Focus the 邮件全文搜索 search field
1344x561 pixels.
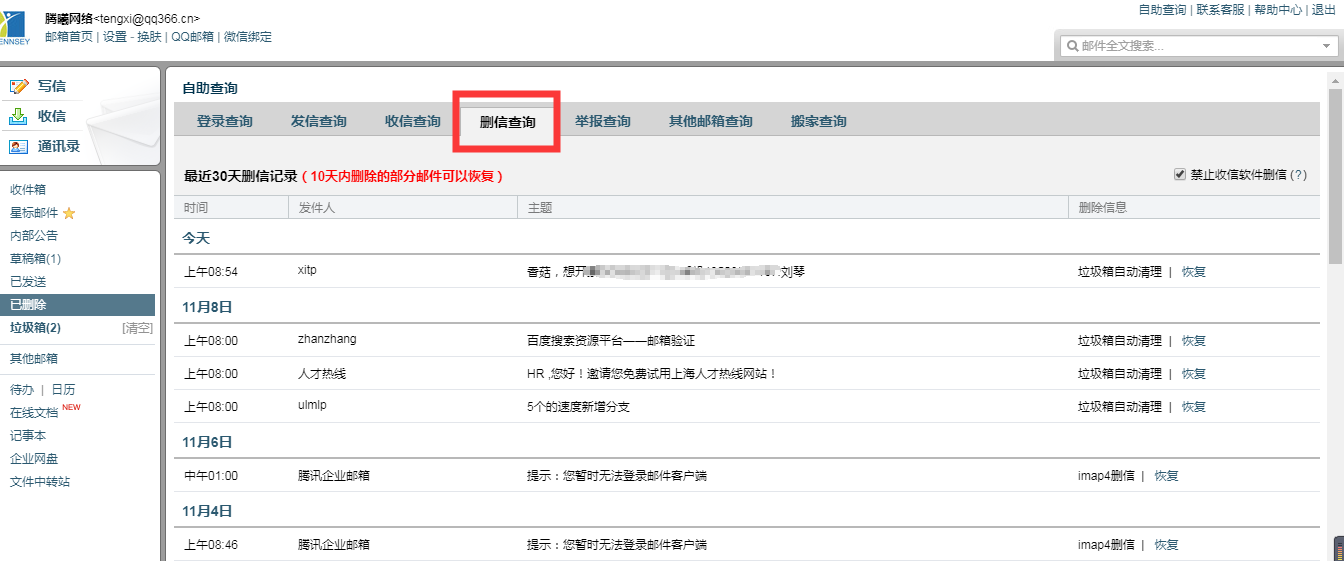pos(1190,46)
